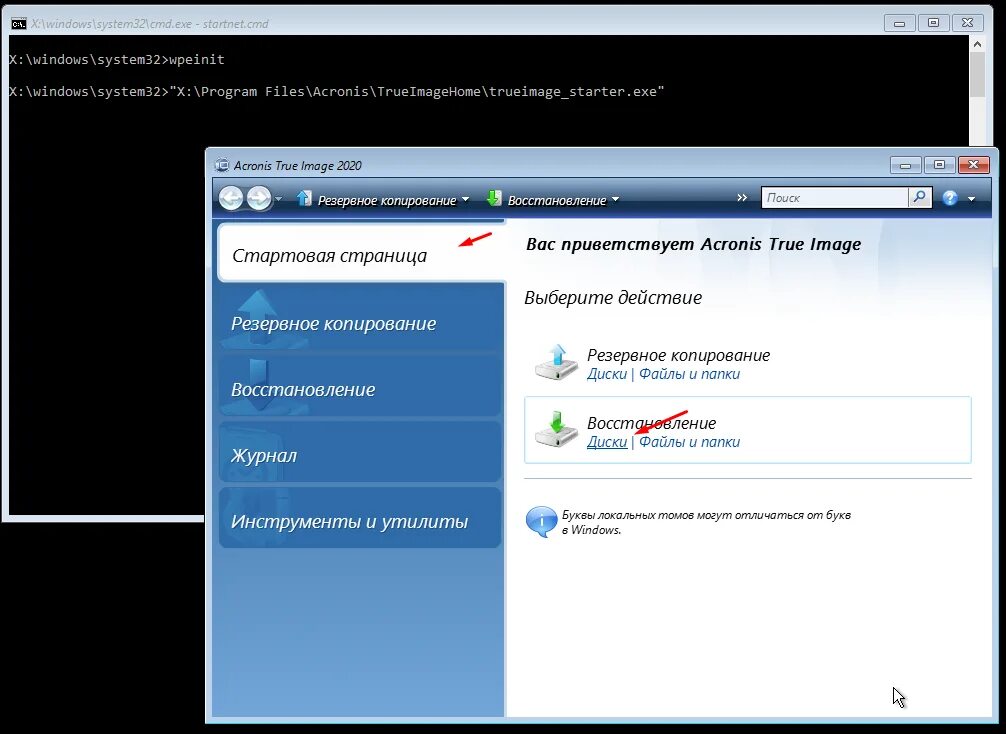
Task: Open navigation history dropdown arrow
Action: pyautogui.click(x=278, y=199)
